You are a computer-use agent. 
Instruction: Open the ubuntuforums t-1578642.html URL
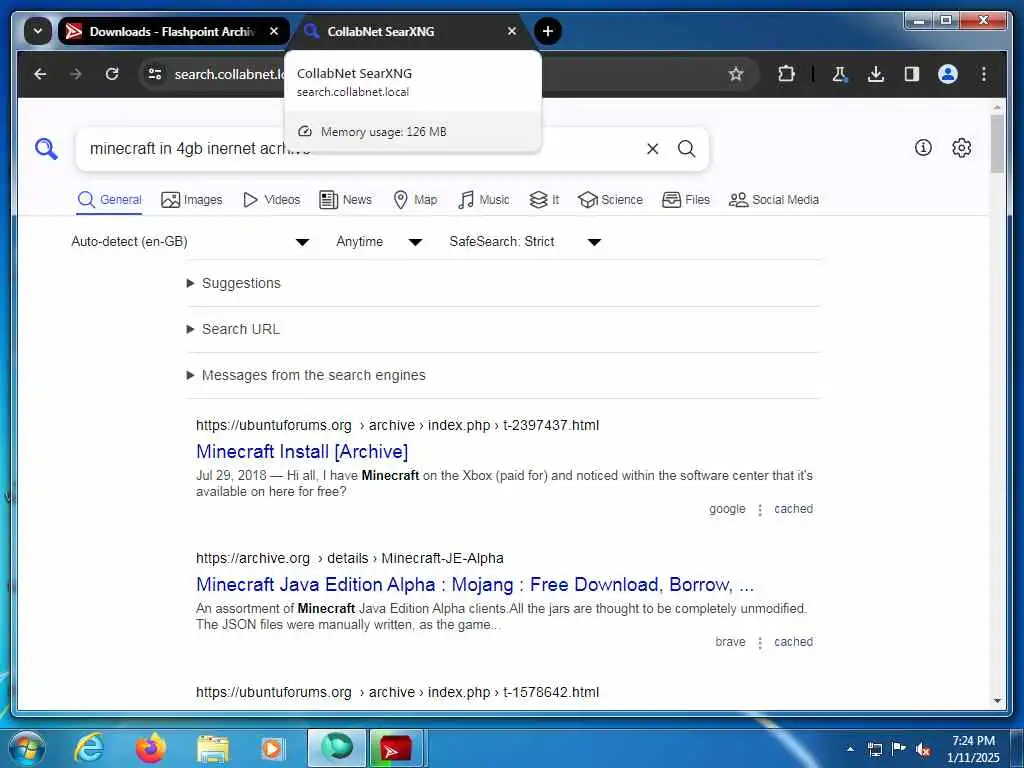pos(397,692)
